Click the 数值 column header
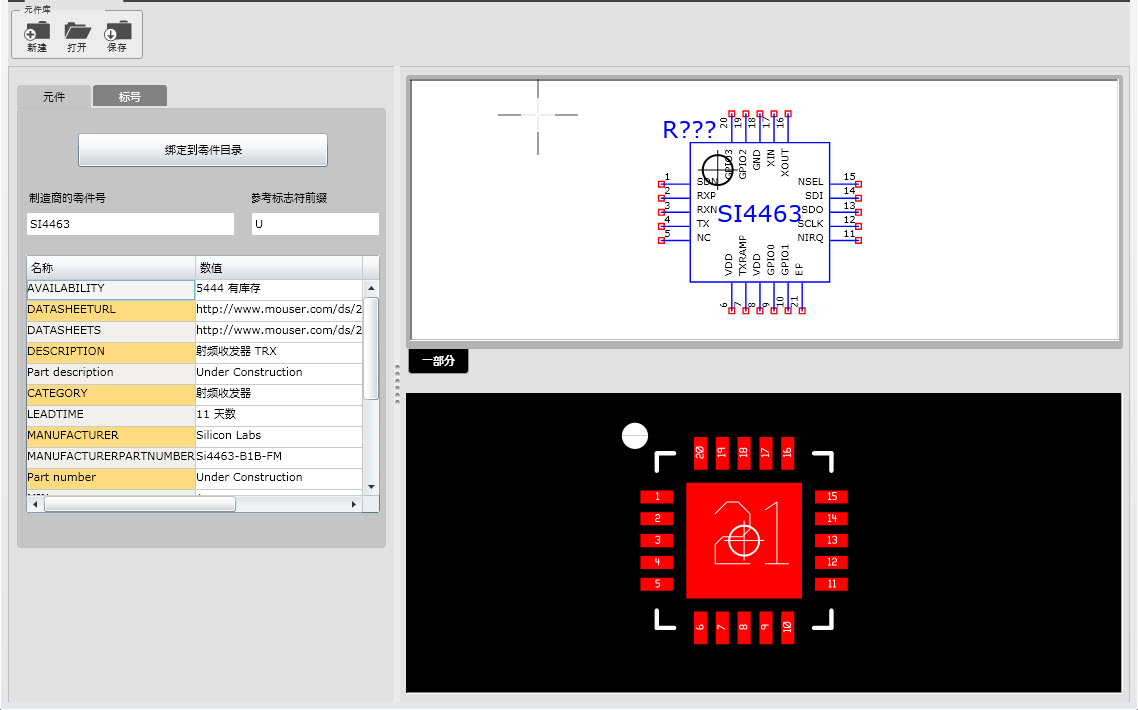The height and width of the screenshot is (710, 1138). click(x=279, y=268)
